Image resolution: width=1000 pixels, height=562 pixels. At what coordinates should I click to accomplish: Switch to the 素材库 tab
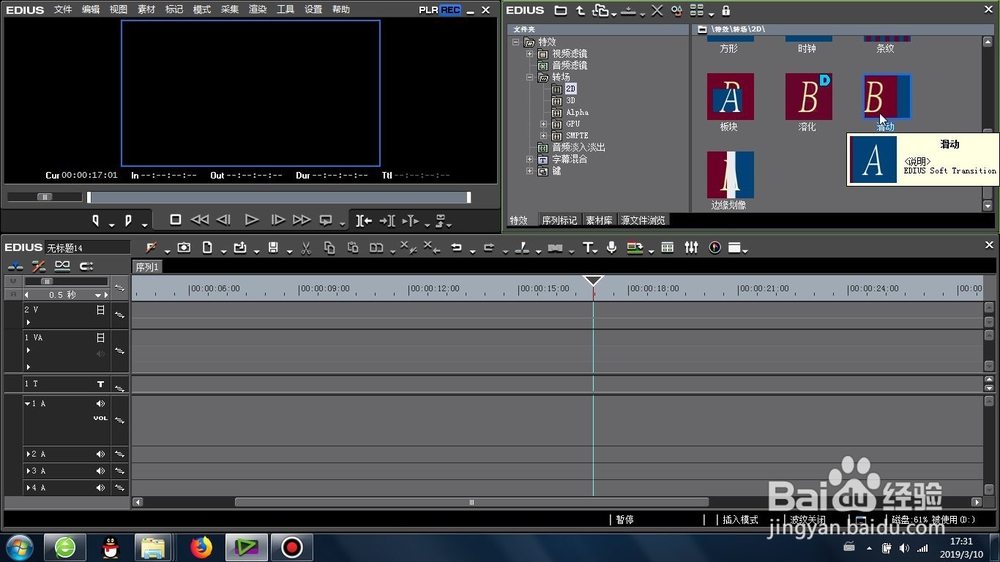(599, 220)
